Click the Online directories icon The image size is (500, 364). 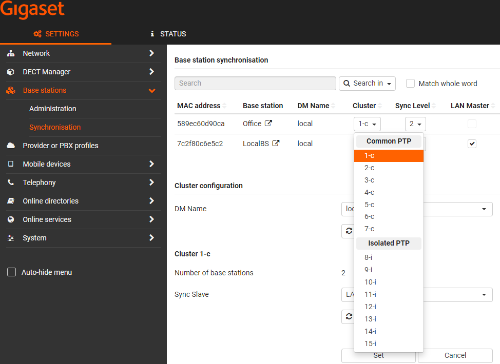tap(11, 201)
